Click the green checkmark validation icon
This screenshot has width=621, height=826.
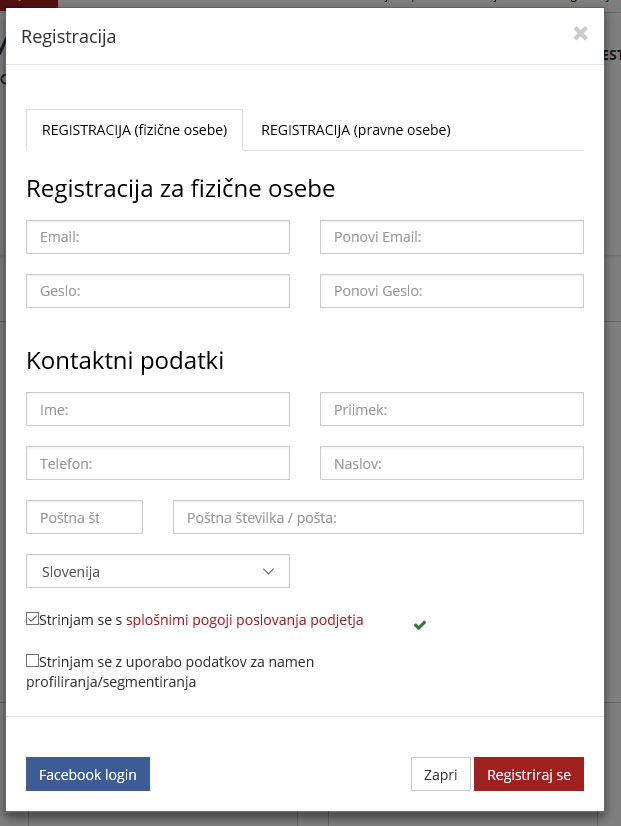tap(420, 625)
